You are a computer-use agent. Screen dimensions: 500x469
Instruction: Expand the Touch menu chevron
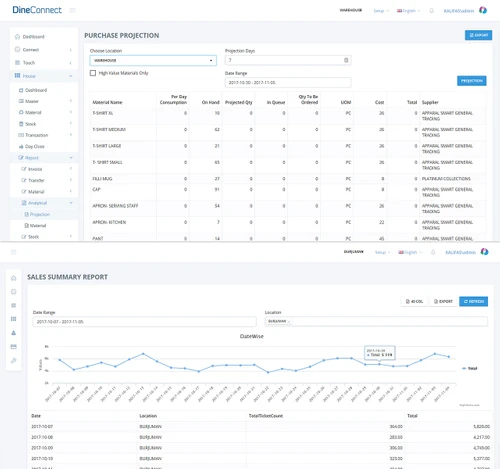click(71, 63)
